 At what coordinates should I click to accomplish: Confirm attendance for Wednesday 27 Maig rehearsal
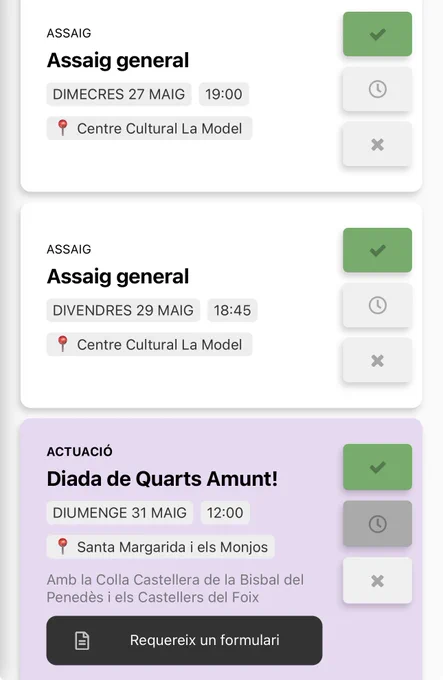pos(377,34)
